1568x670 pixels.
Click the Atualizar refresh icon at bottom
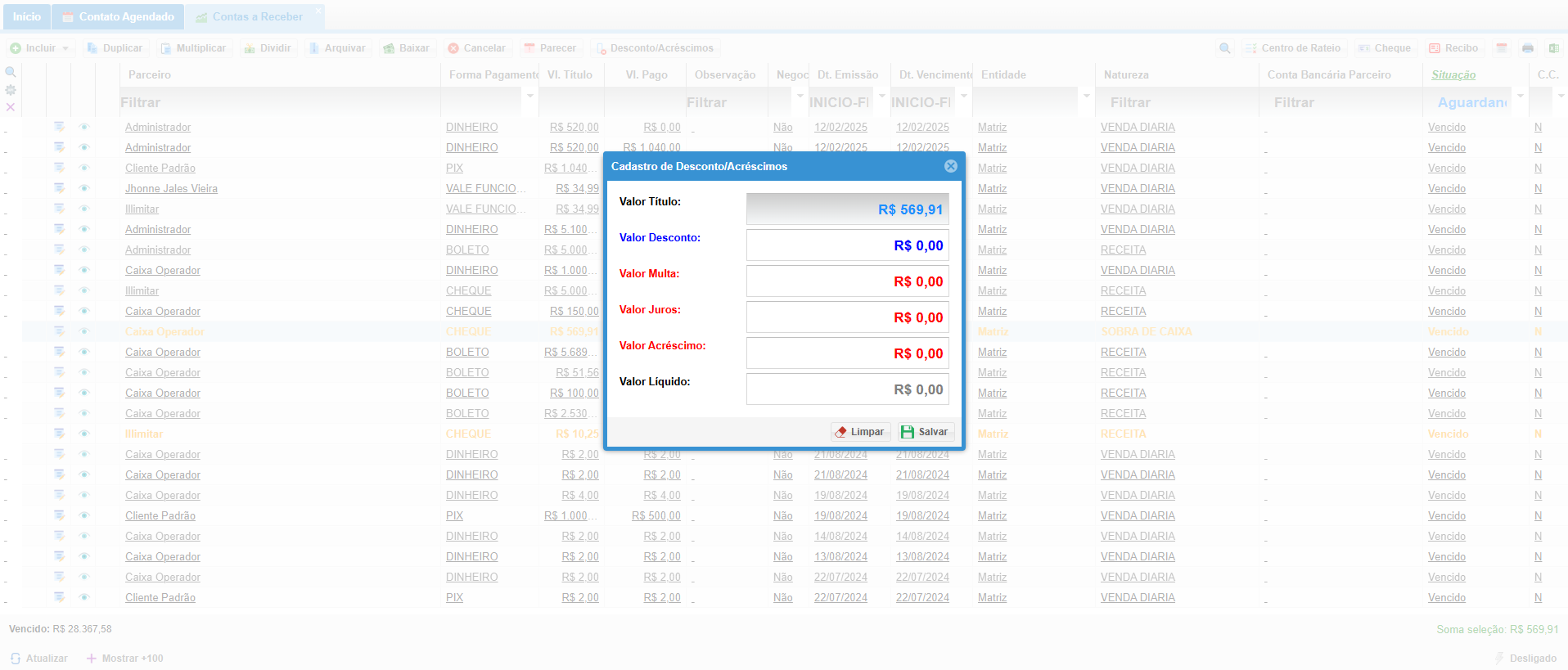[16, 659]
